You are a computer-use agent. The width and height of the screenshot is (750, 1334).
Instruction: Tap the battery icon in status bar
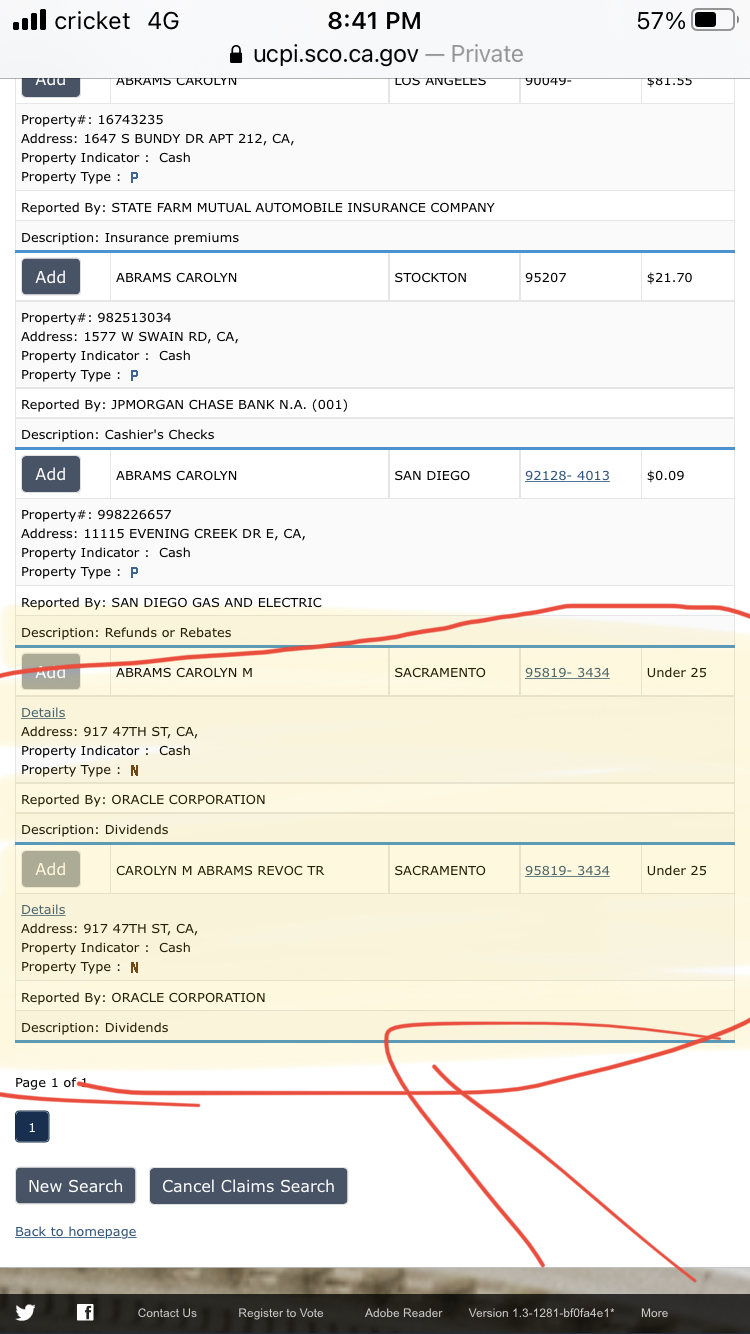pyautogui.click(x=714, y=20)
